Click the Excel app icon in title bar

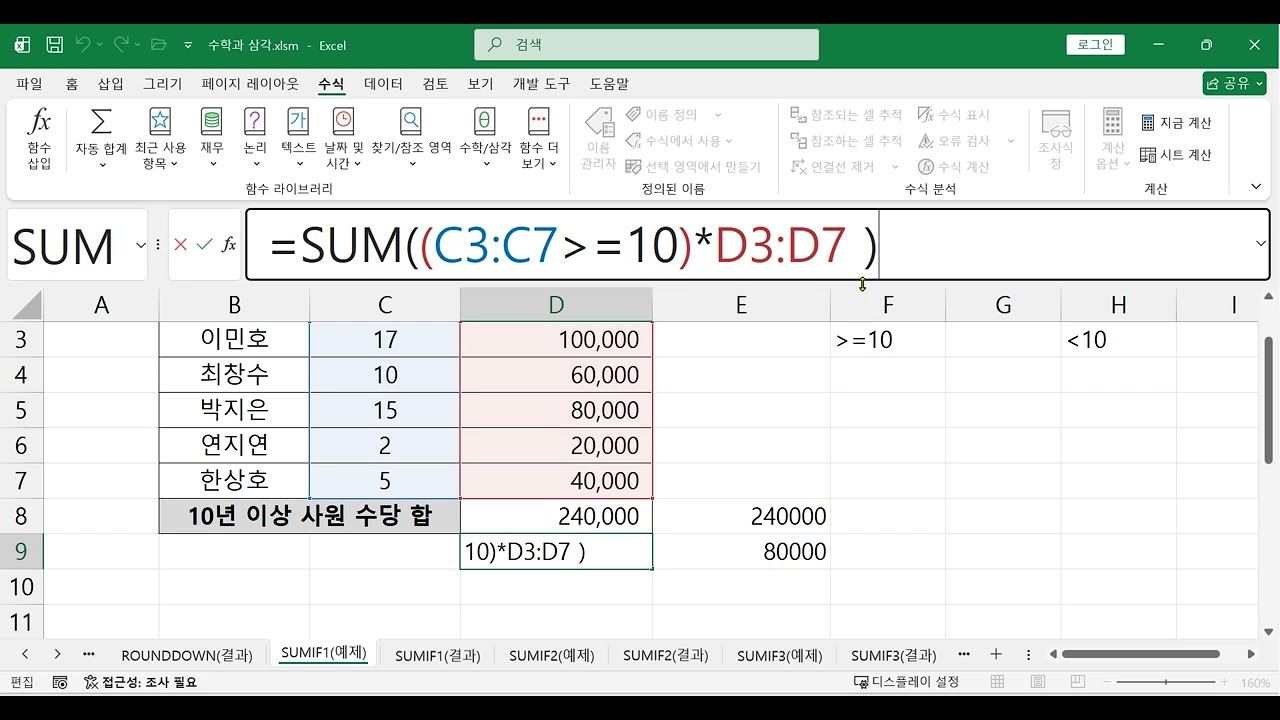click(x=23, y=45)
